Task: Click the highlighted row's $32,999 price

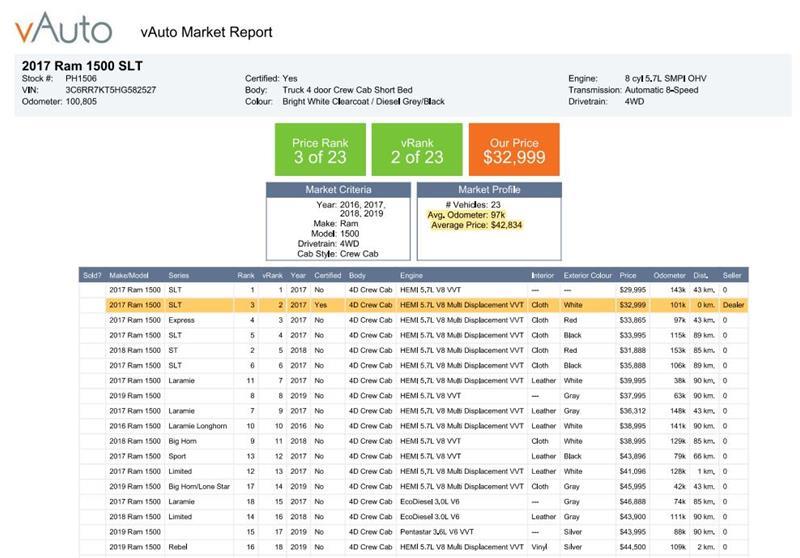Action: 633,305
